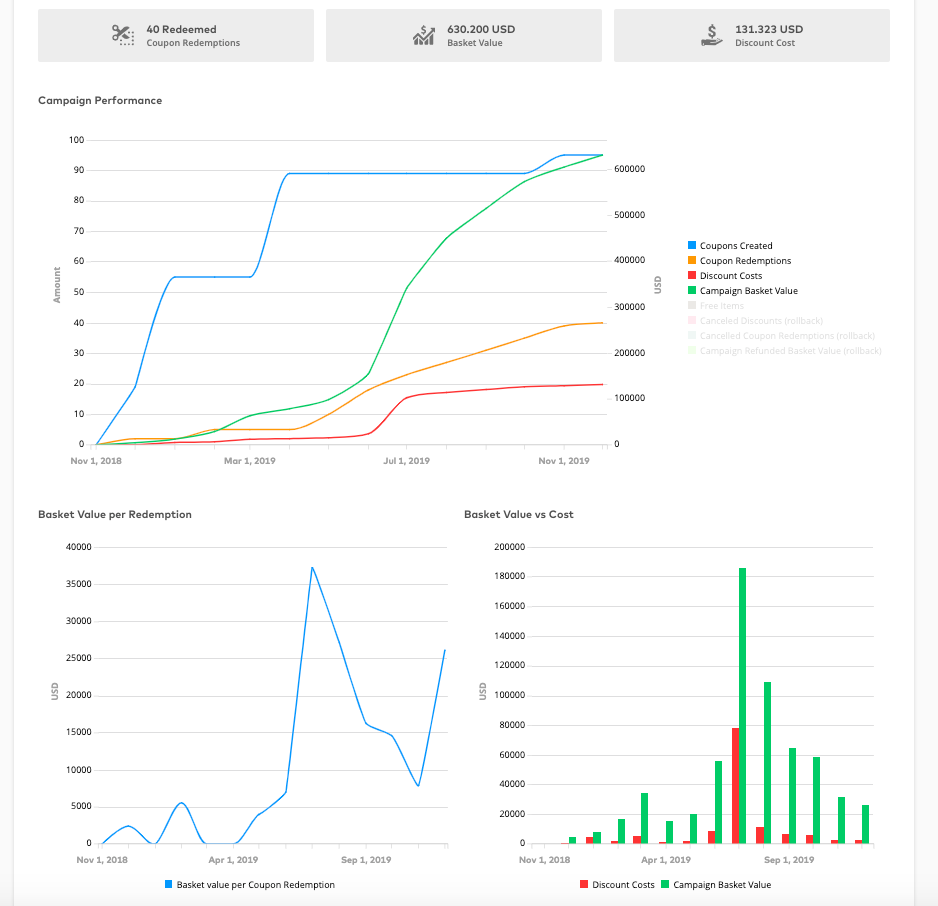Click the 40 Redeemed coupon redemptions card

point(176,35)
